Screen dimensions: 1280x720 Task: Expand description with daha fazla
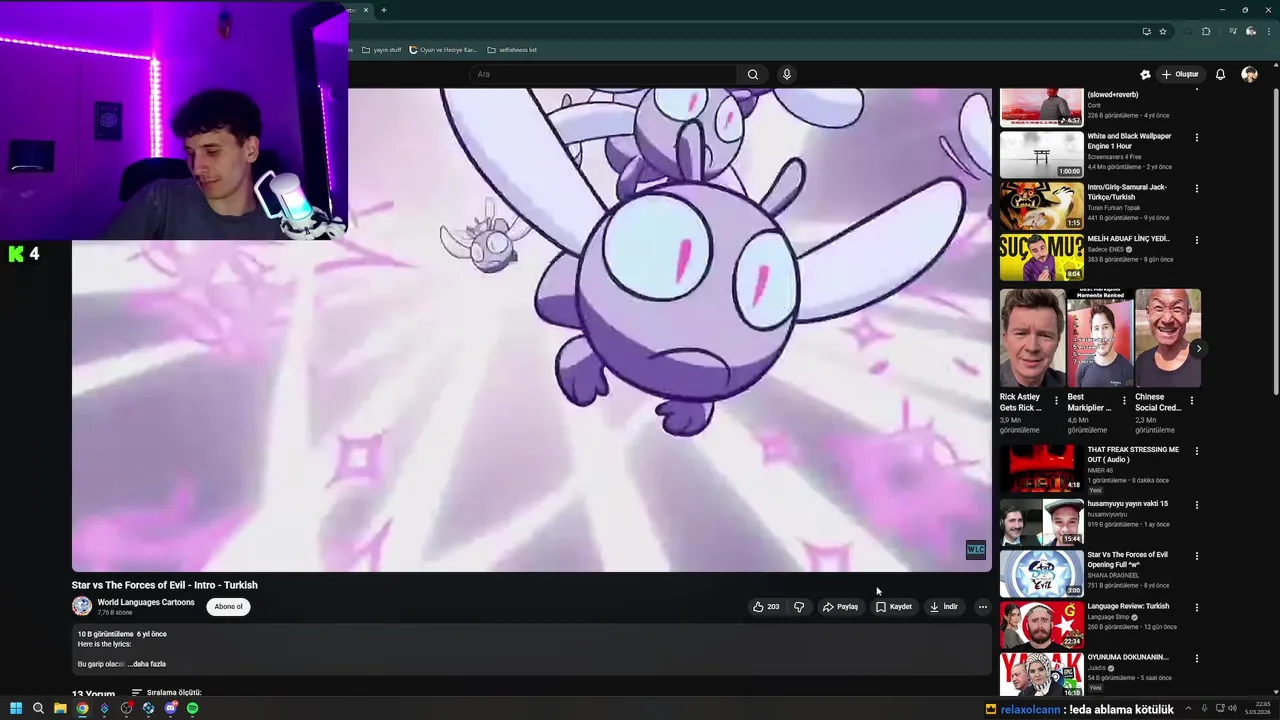(x=149, y=664)
